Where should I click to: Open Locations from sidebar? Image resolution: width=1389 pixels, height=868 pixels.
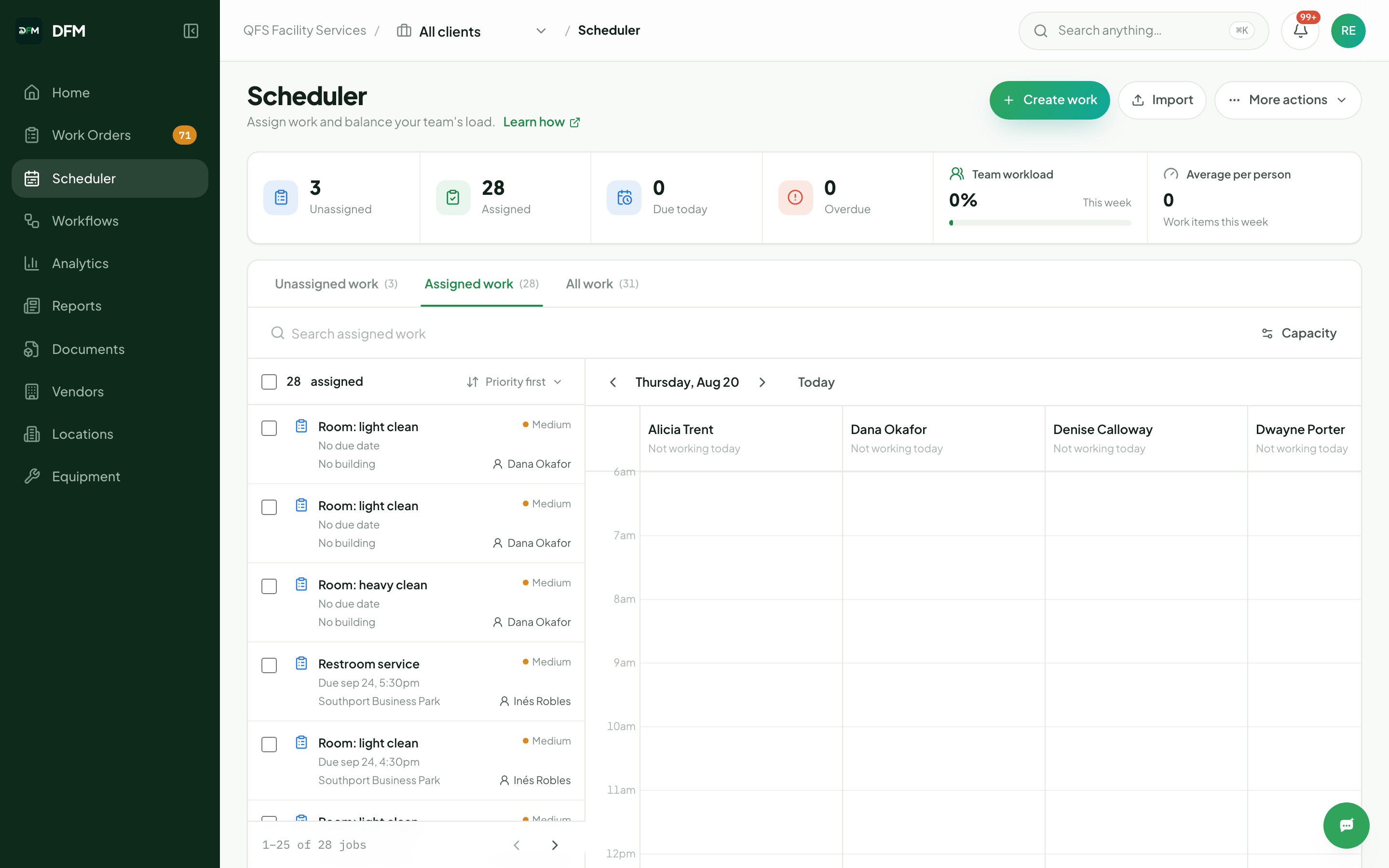(x=109, y=434)
